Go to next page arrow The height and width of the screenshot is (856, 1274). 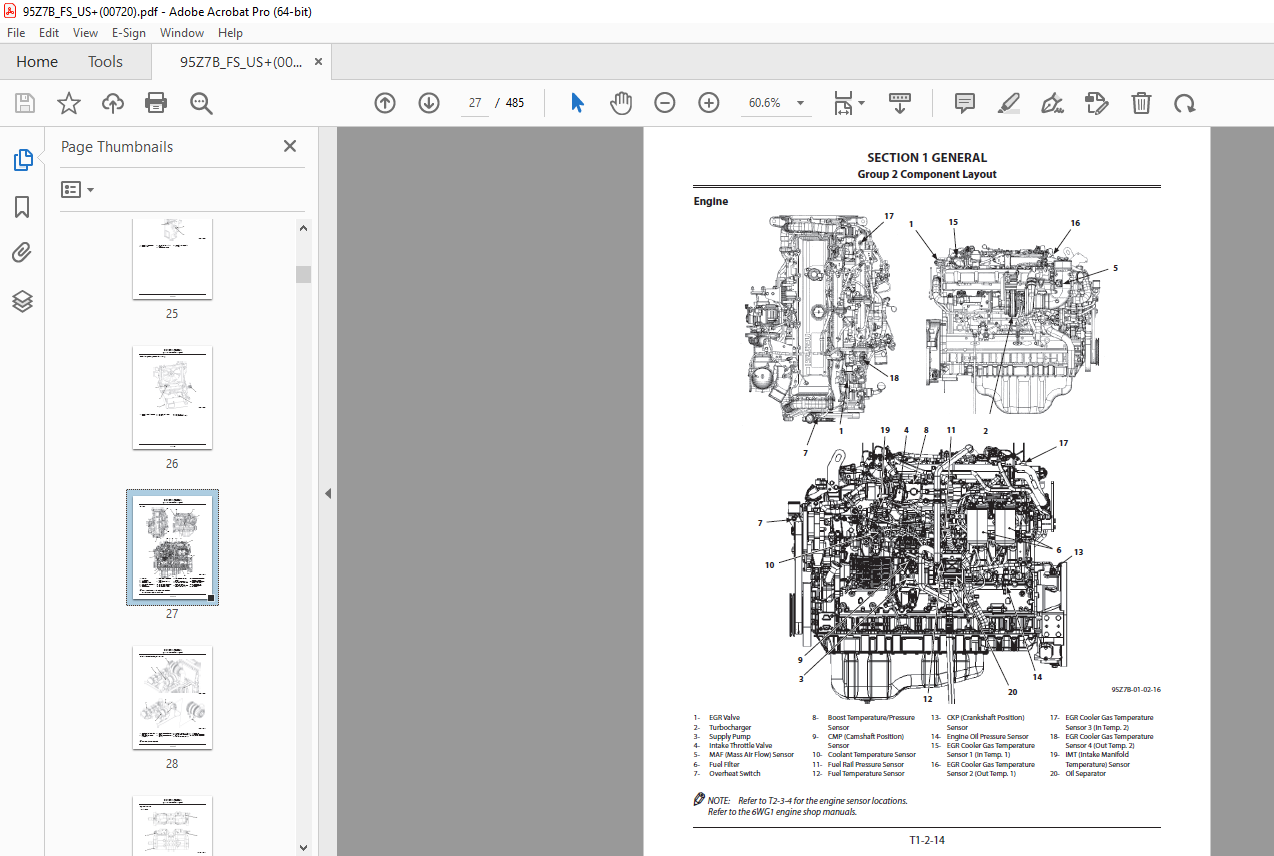tap(429, 103)
